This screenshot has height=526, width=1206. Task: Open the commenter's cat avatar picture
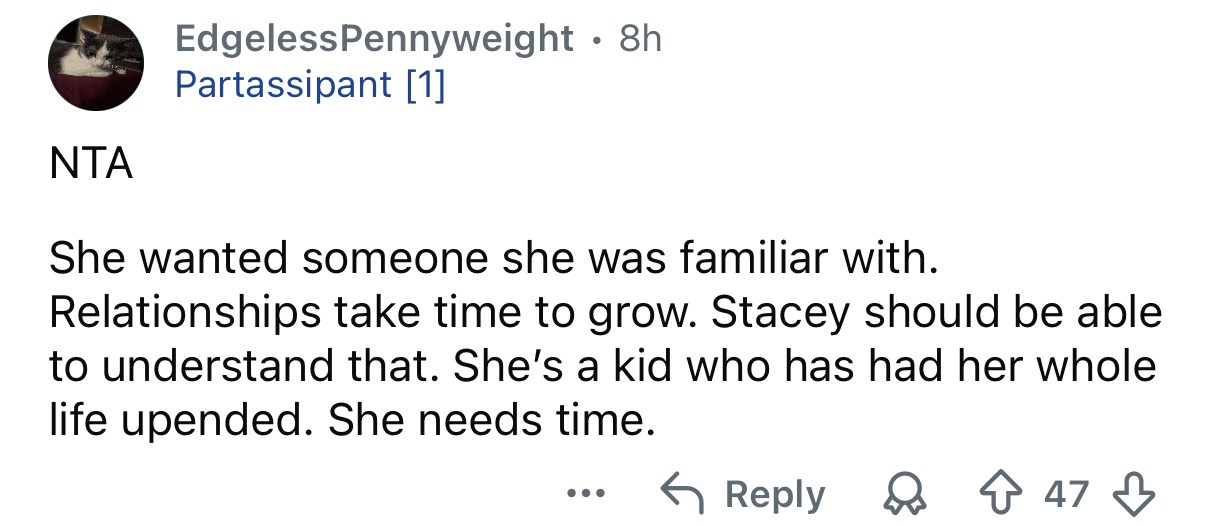point(97,62)
